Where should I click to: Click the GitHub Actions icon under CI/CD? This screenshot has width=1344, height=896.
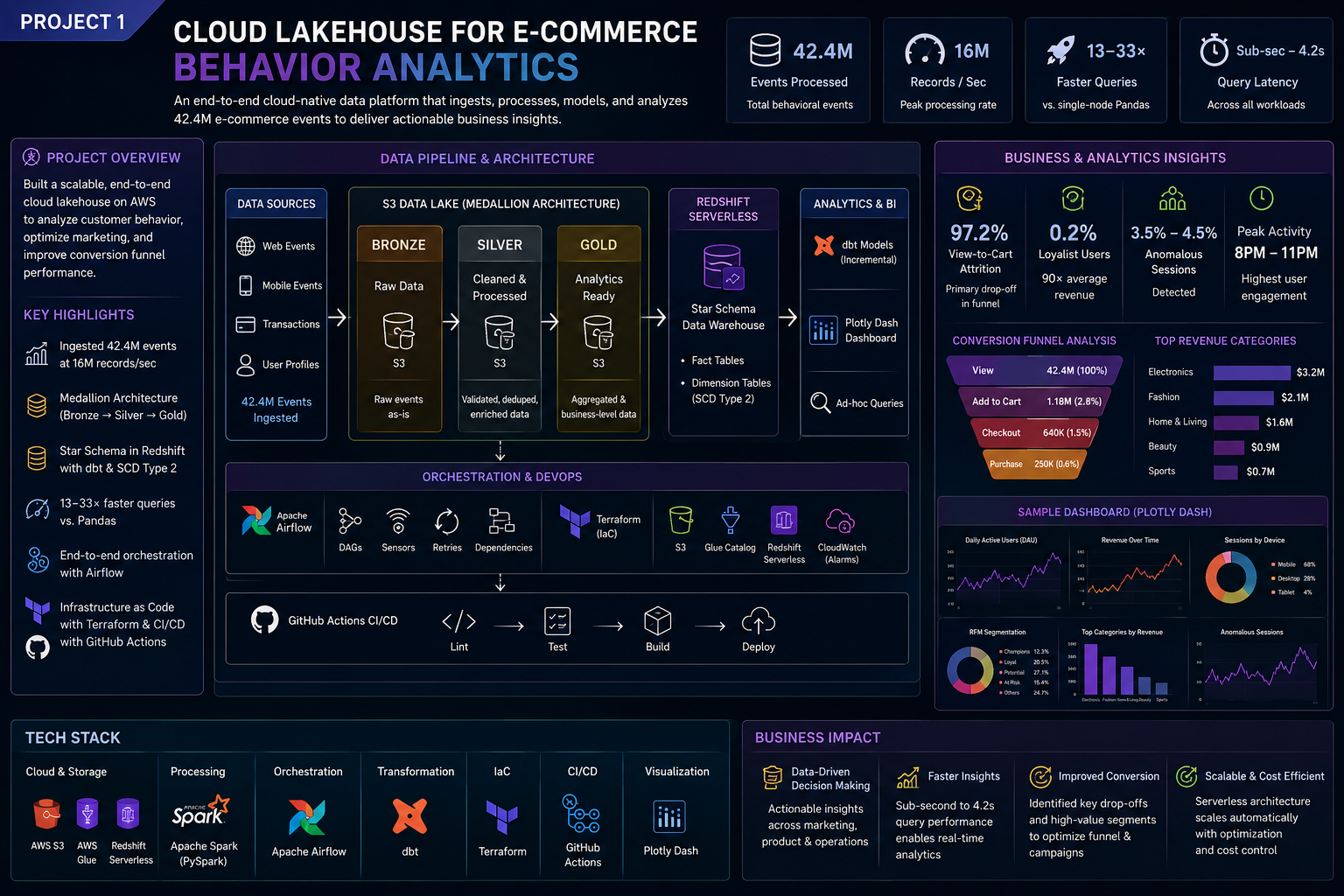582,814
